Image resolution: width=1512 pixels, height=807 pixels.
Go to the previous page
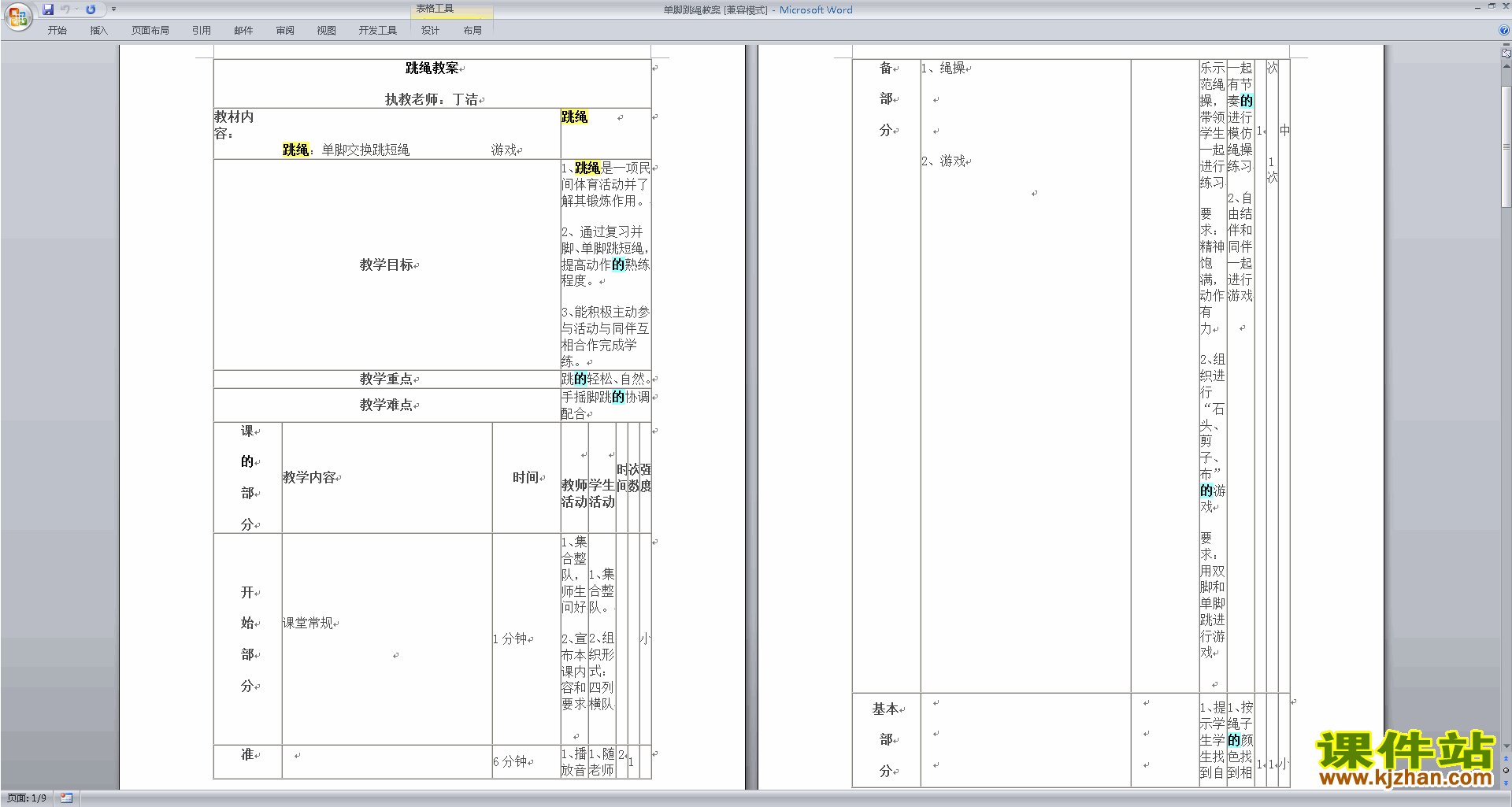click(x=1506, y=759)
